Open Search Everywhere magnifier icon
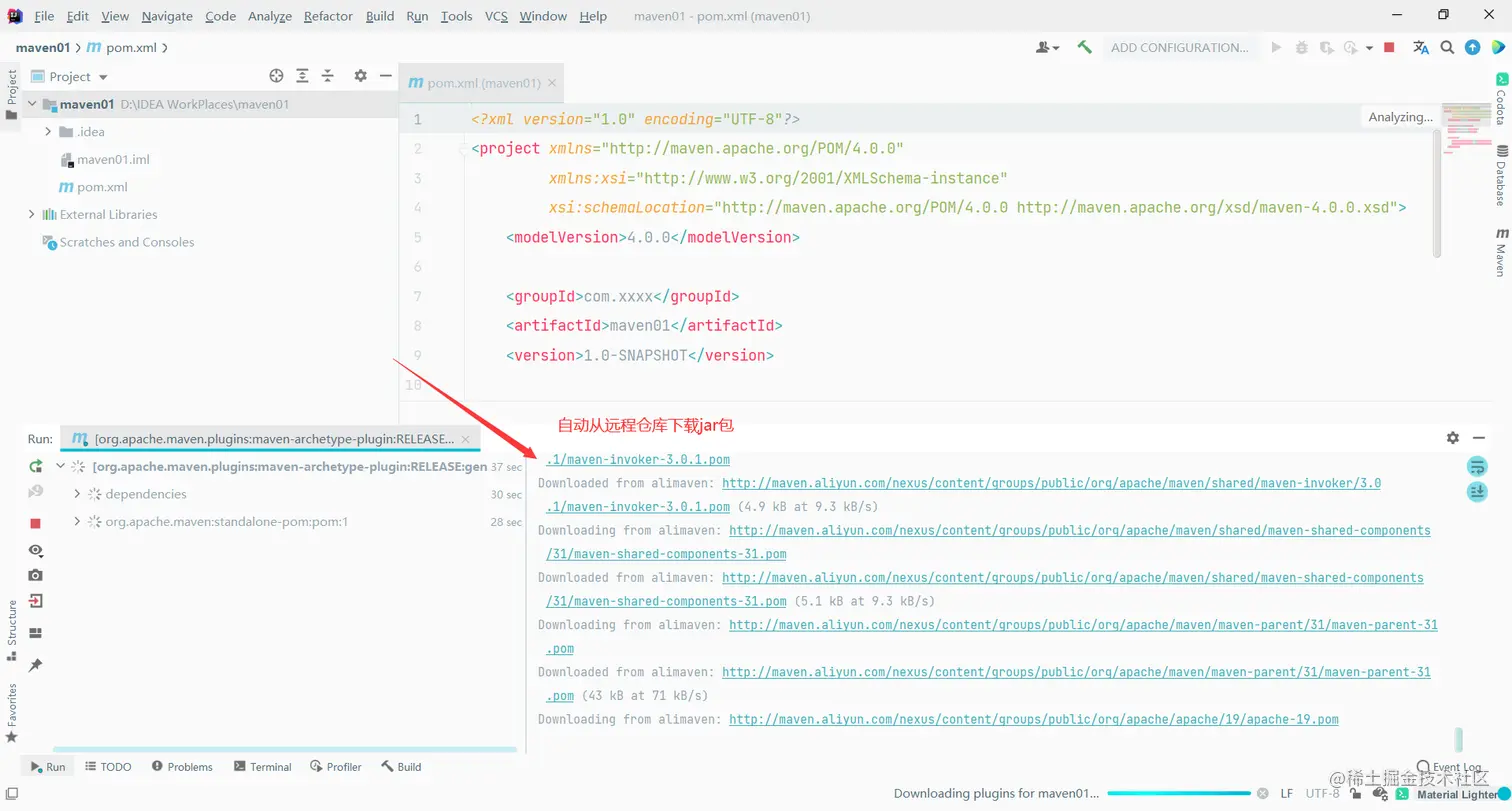1512x811 pixels. [x=1447, y=47]
